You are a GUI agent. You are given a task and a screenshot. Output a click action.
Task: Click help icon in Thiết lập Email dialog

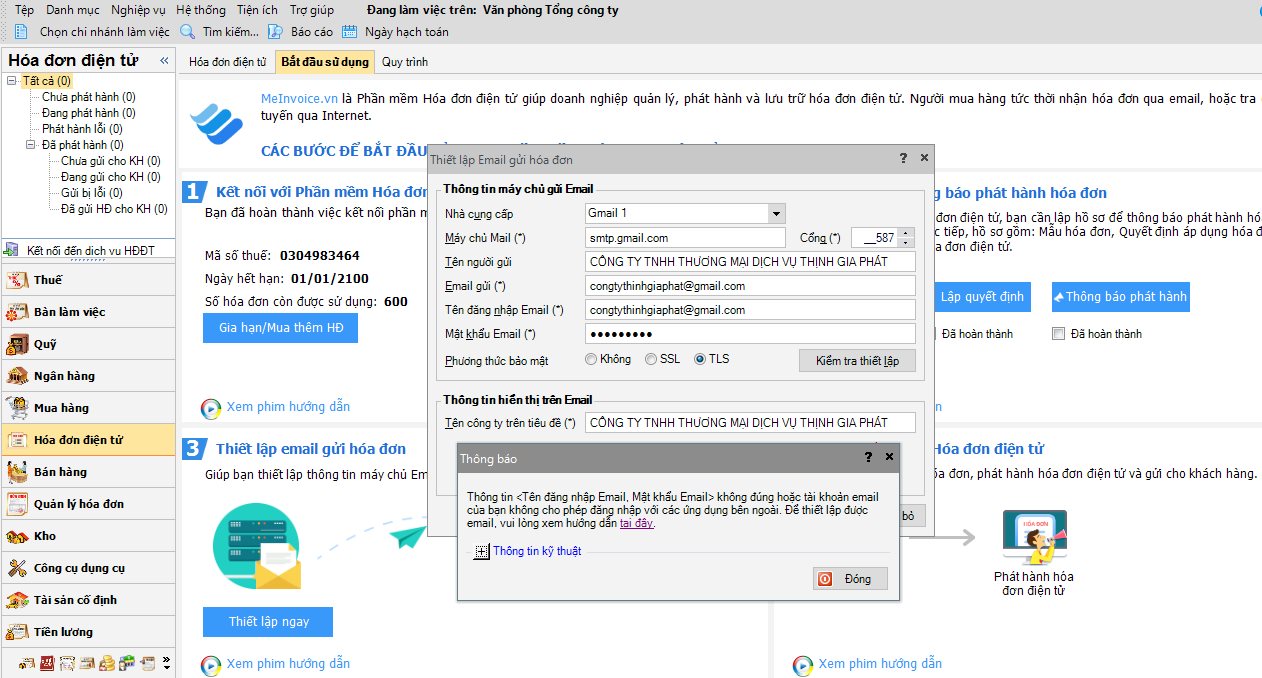[903, 158]
